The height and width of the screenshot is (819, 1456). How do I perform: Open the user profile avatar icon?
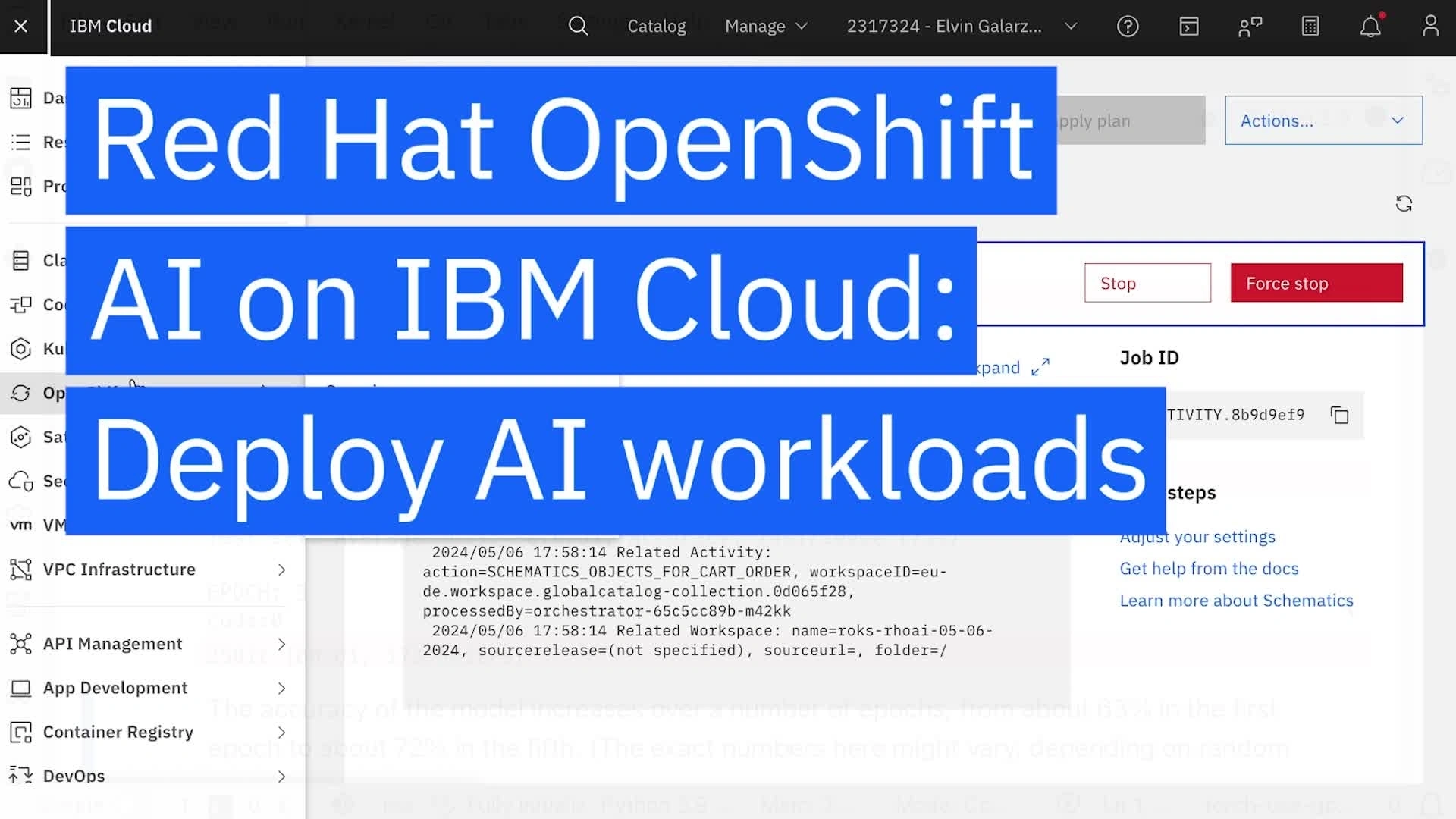pyautogui.click(x=1430, y=27)
